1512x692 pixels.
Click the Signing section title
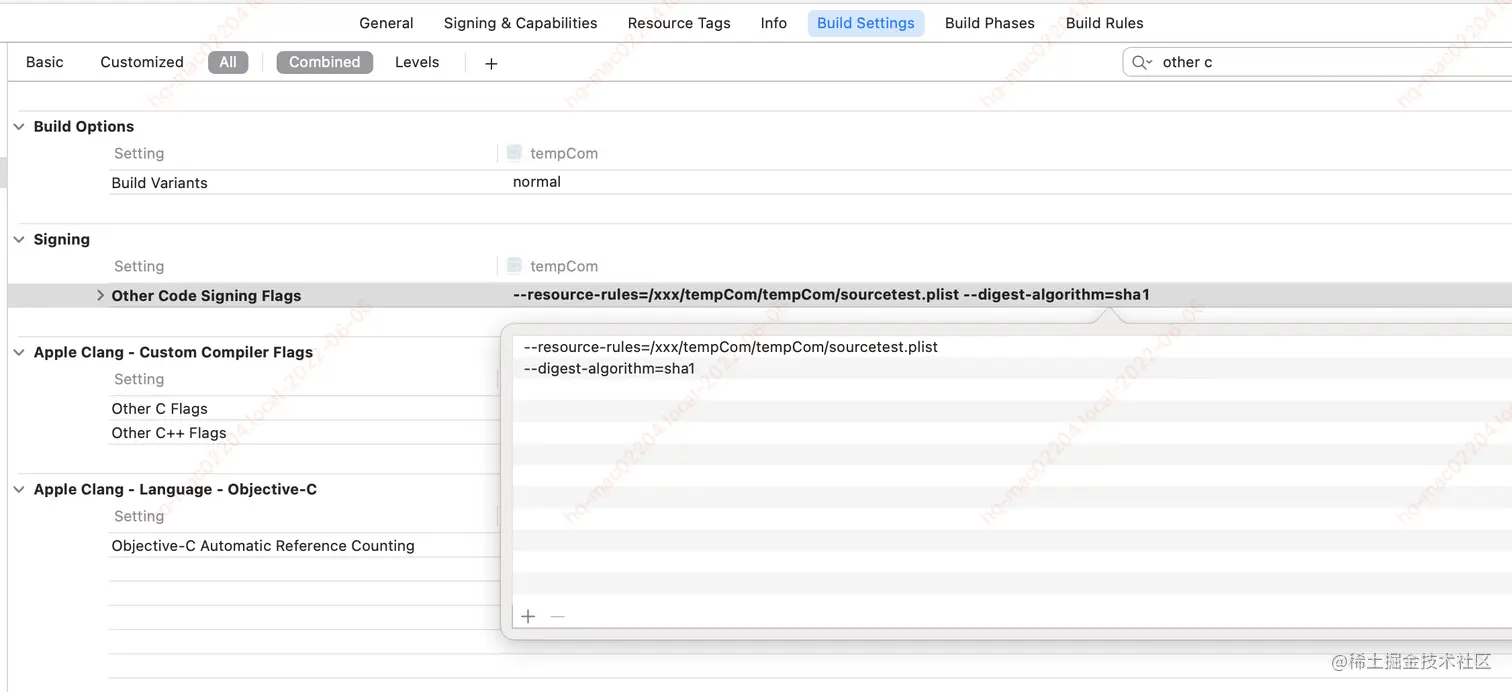point(62,240)
